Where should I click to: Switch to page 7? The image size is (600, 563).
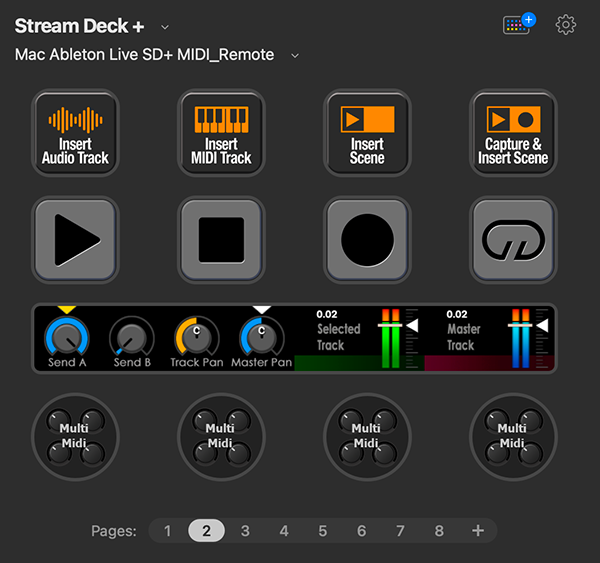tap(400, 531)
